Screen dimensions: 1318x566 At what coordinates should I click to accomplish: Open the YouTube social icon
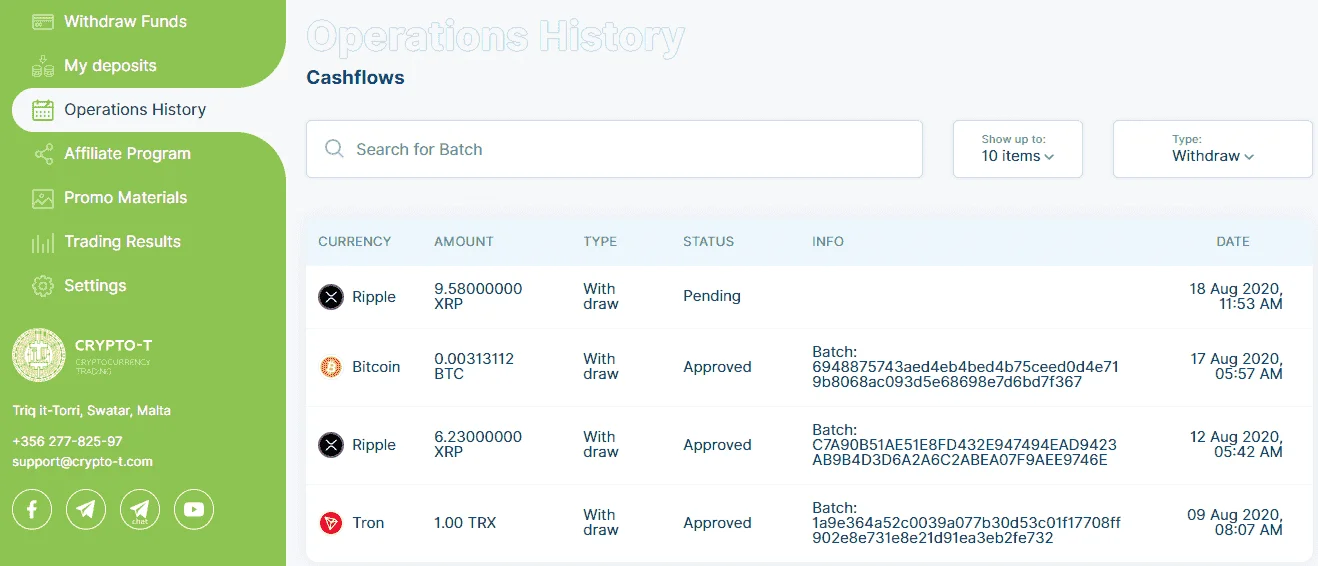[194, 510]
